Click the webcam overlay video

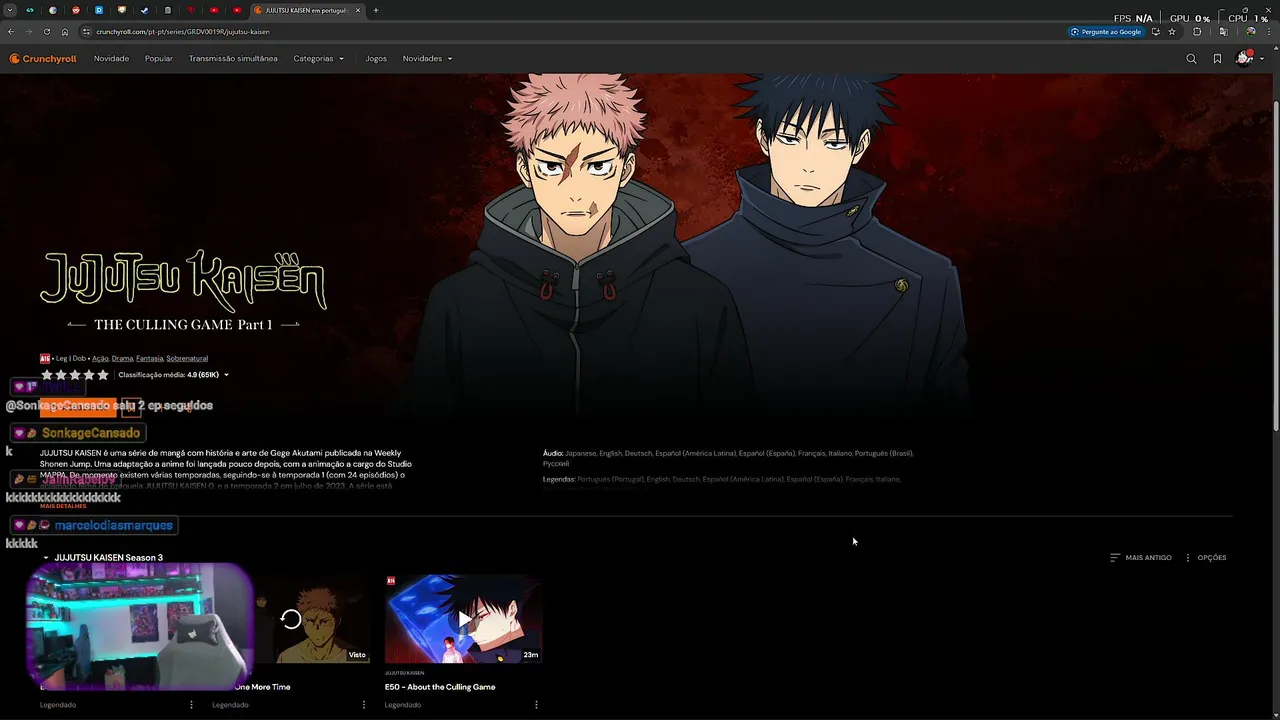(139, 627)
